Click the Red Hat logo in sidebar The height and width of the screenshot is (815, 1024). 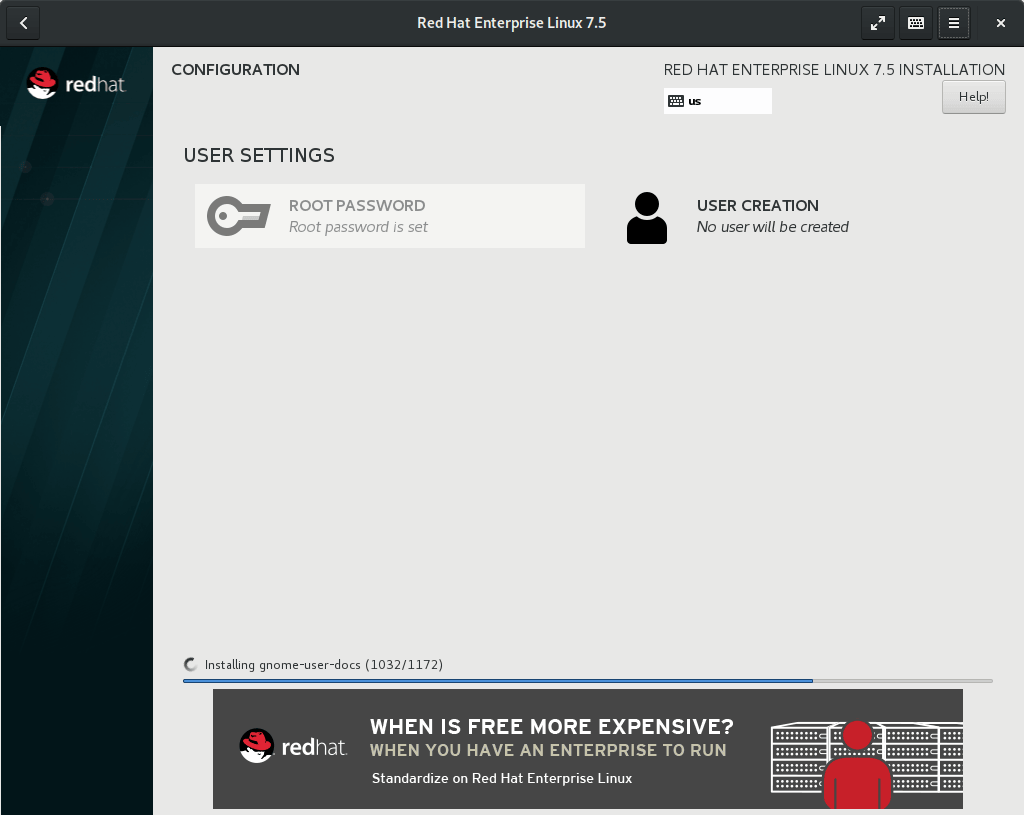point(76,84)
